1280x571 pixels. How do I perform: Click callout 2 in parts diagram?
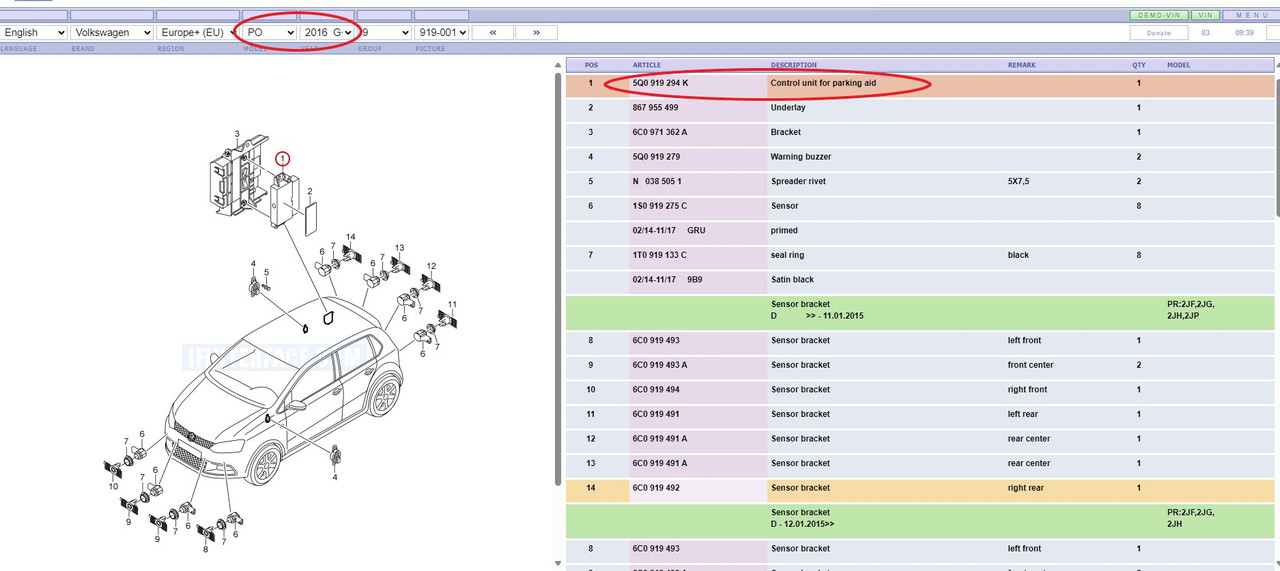[310, 191]
